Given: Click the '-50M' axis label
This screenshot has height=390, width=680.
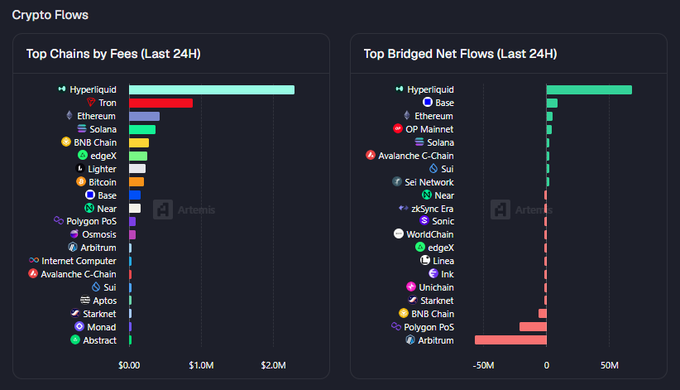Looking at the screenshot, I should coord(483,365).
